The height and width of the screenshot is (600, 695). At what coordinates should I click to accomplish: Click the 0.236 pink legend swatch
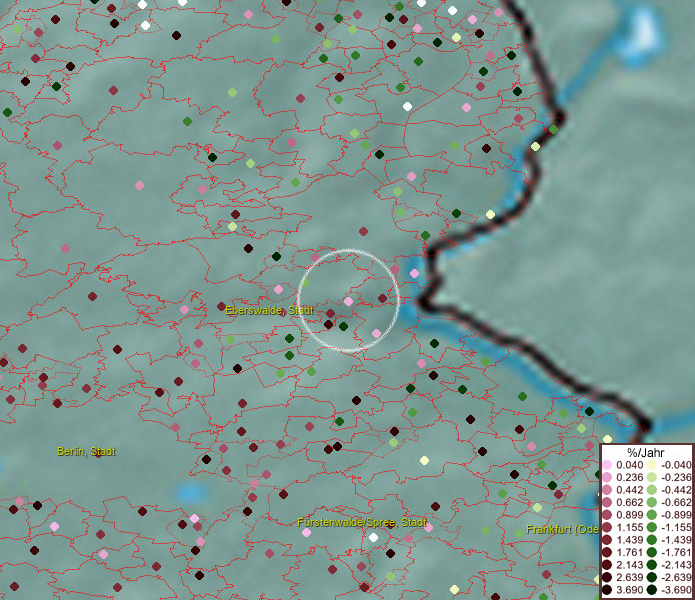pyautogui.click(x=607, y=477)
